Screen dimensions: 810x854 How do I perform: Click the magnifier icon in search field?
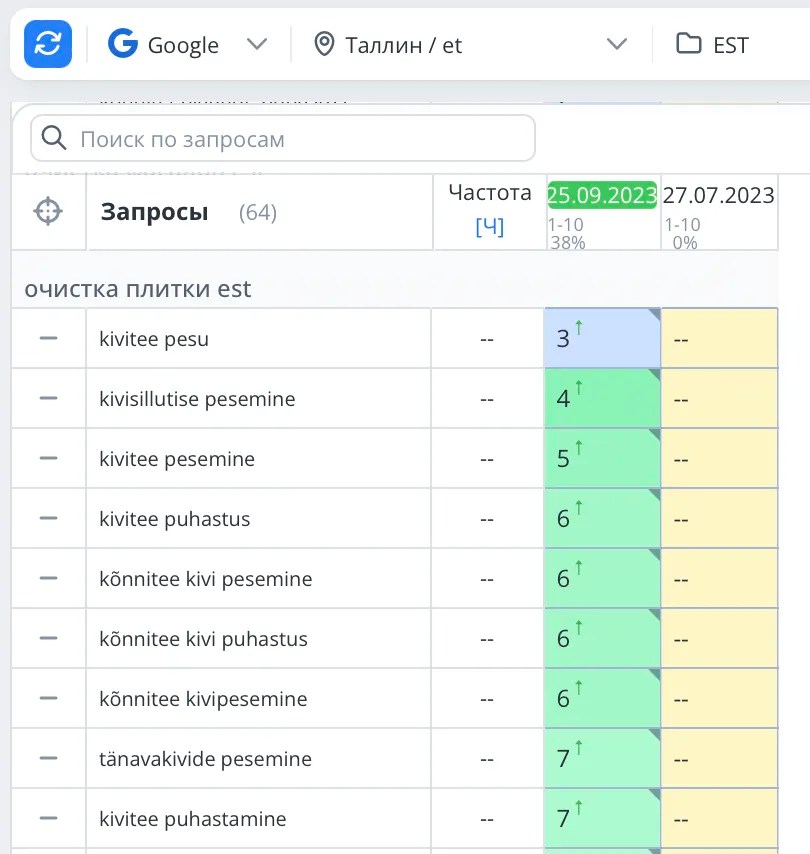(55, 138)
